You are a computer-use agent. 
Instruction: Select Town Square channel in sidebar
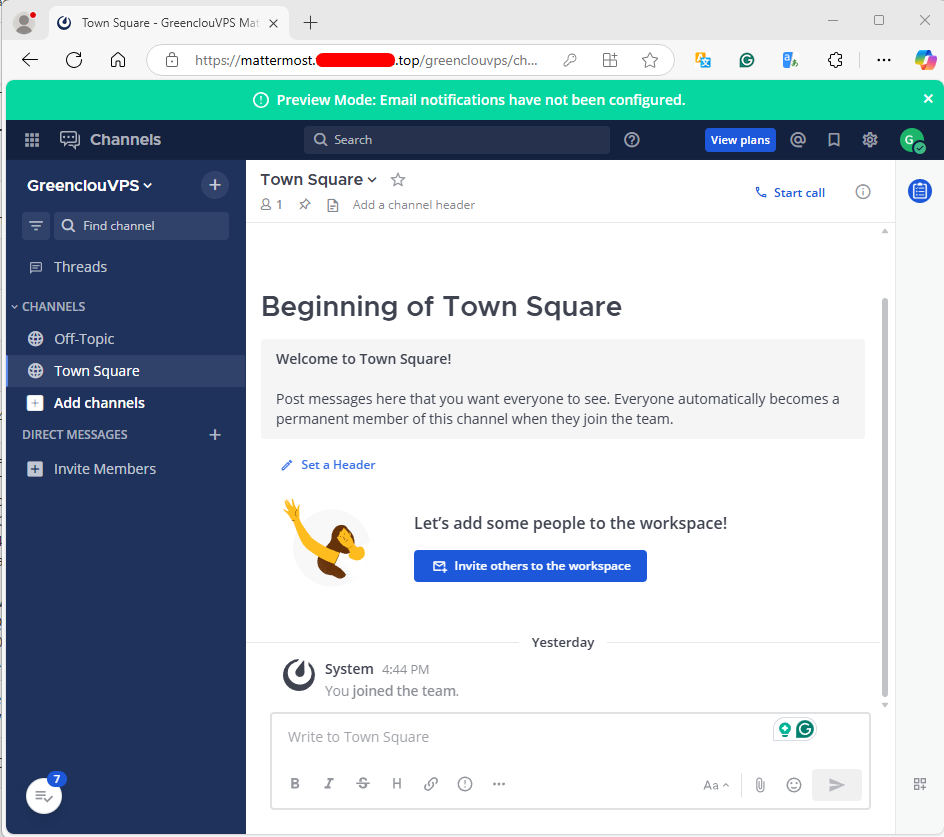click(x=126, y=371)
